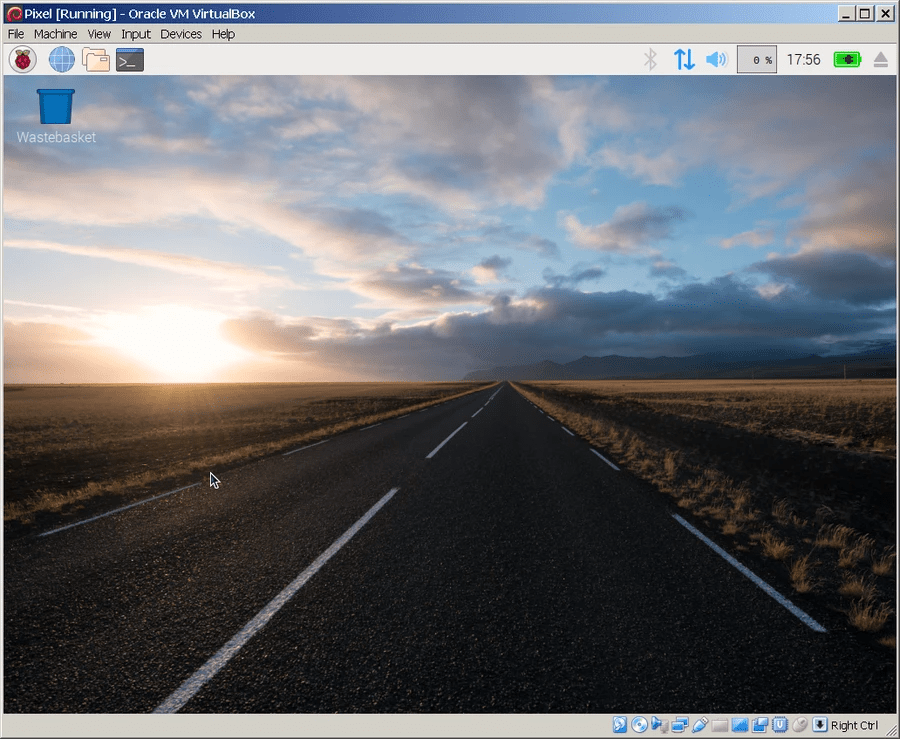This screenshot has width=900, height=739.
Task: Click the clock to show the calendar
Action: 804,59
